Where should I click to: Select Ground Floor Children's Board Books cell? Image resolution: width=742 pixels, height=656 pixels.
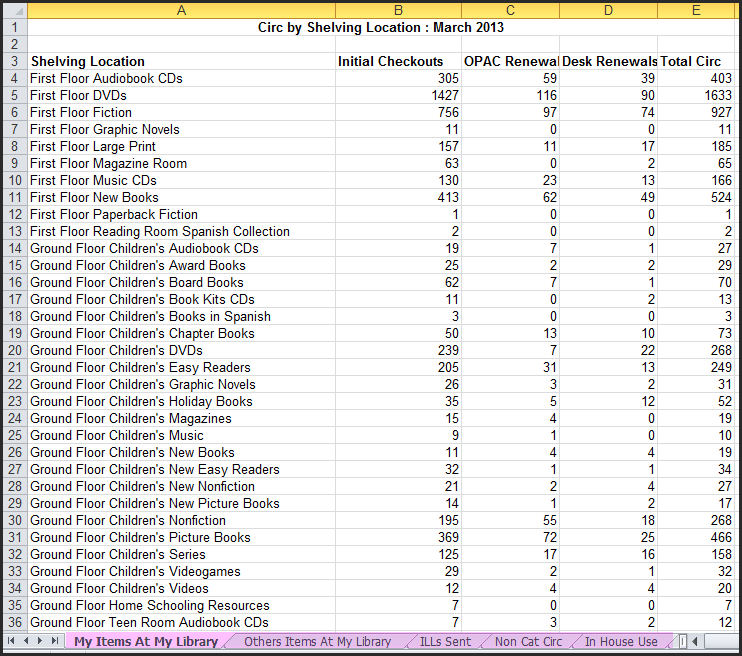tap(181, 283)
